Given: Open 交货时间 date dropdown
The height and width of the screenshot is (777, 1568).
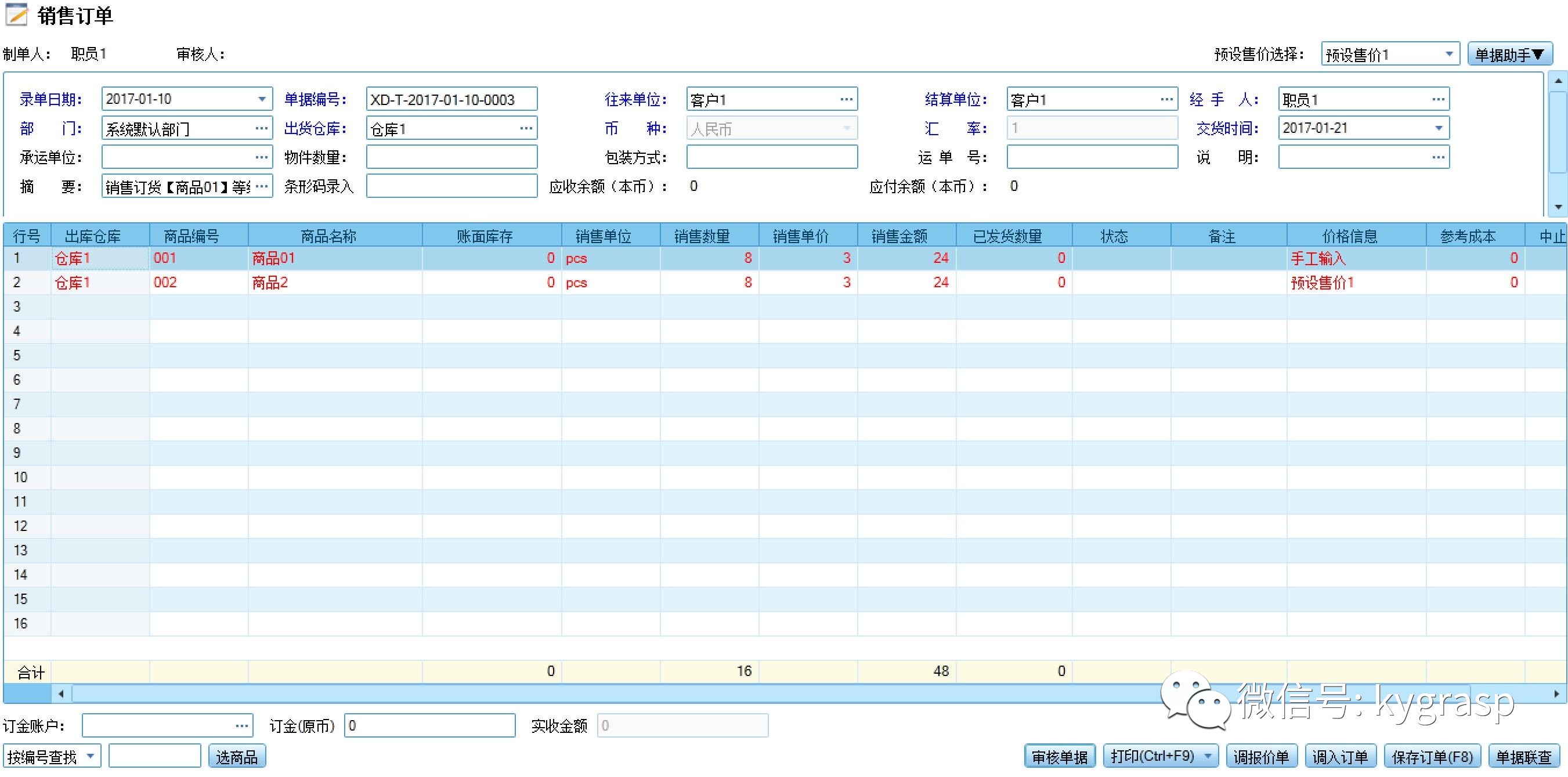Looking at the screenshot, I should (1439, 128).
